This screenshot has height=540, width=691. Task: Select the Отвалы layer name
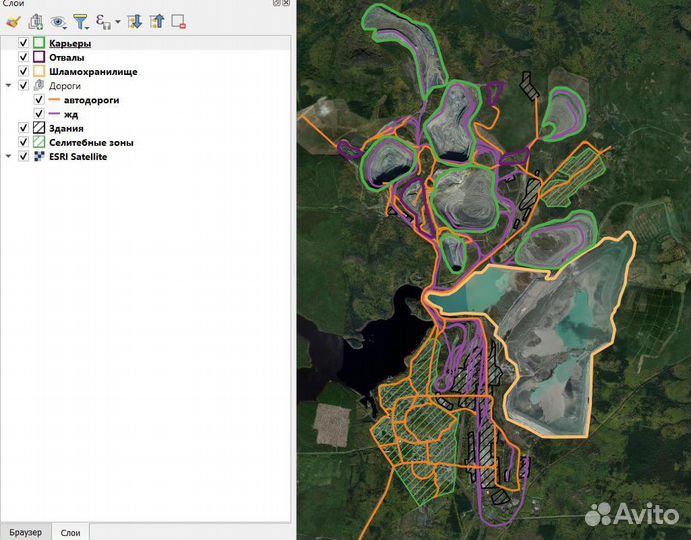[67, 57]
